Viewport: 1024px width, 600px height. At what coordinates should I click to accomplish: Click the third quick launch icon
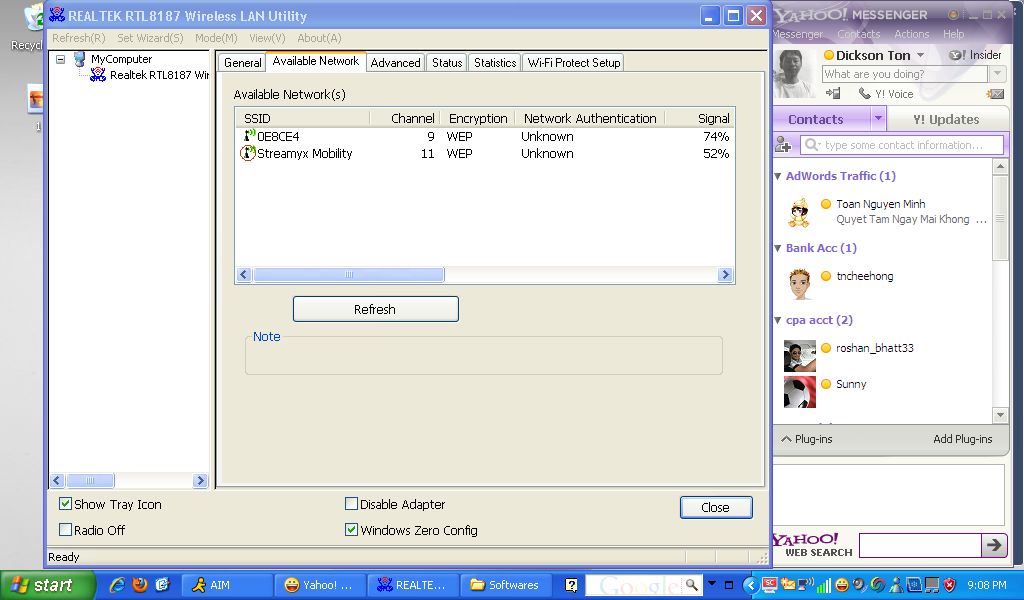point(163,584)
